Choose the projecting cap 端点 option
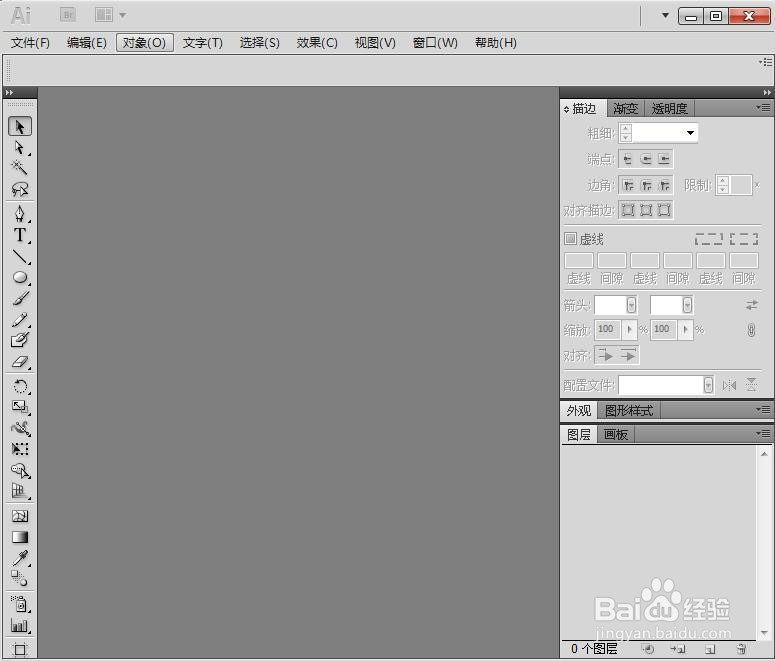Image resolution: width=775 pixels, height=661 pixels. (x=664, y=159)
